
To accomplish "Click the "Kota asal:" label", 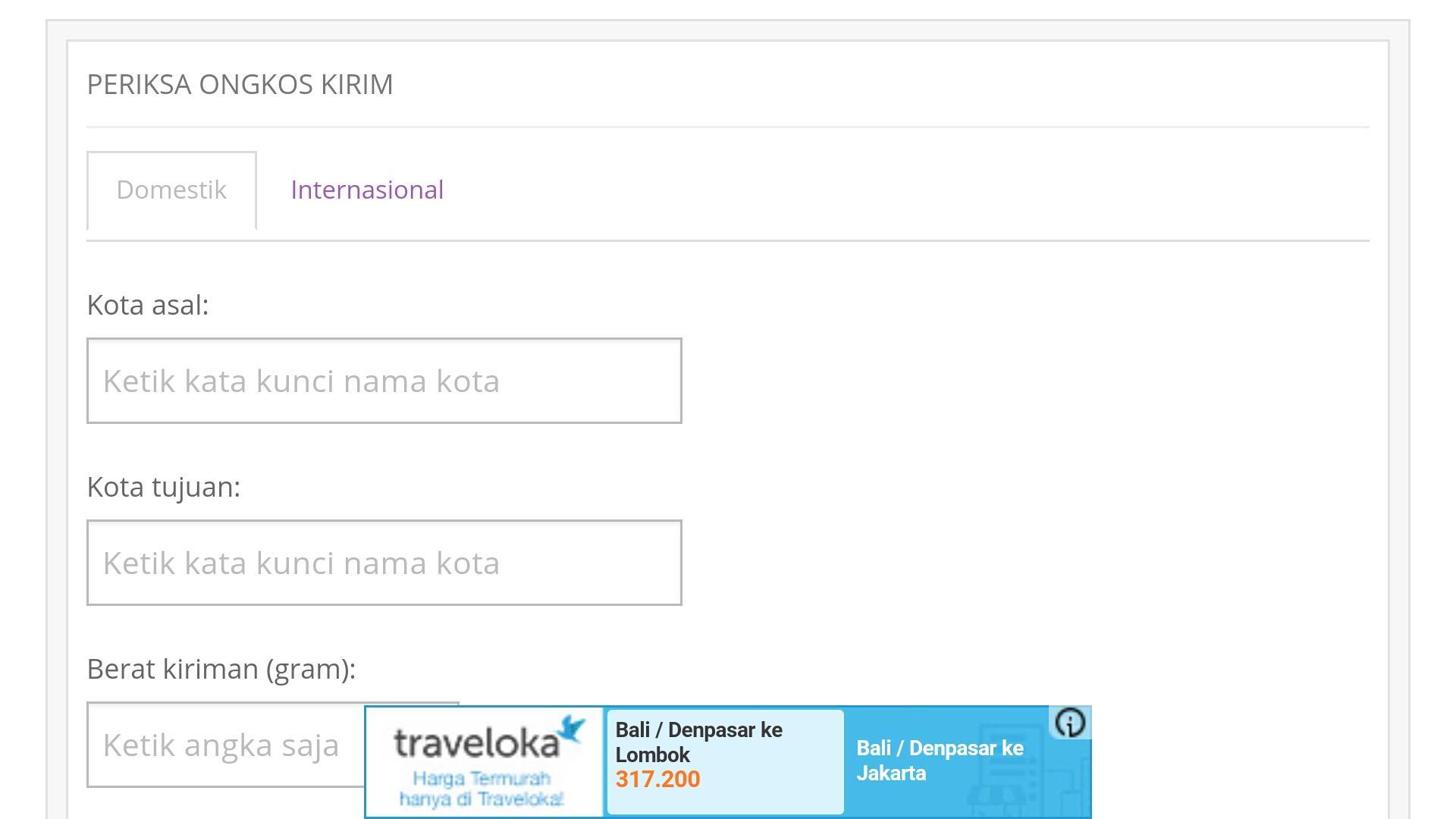I will point(148,305).
